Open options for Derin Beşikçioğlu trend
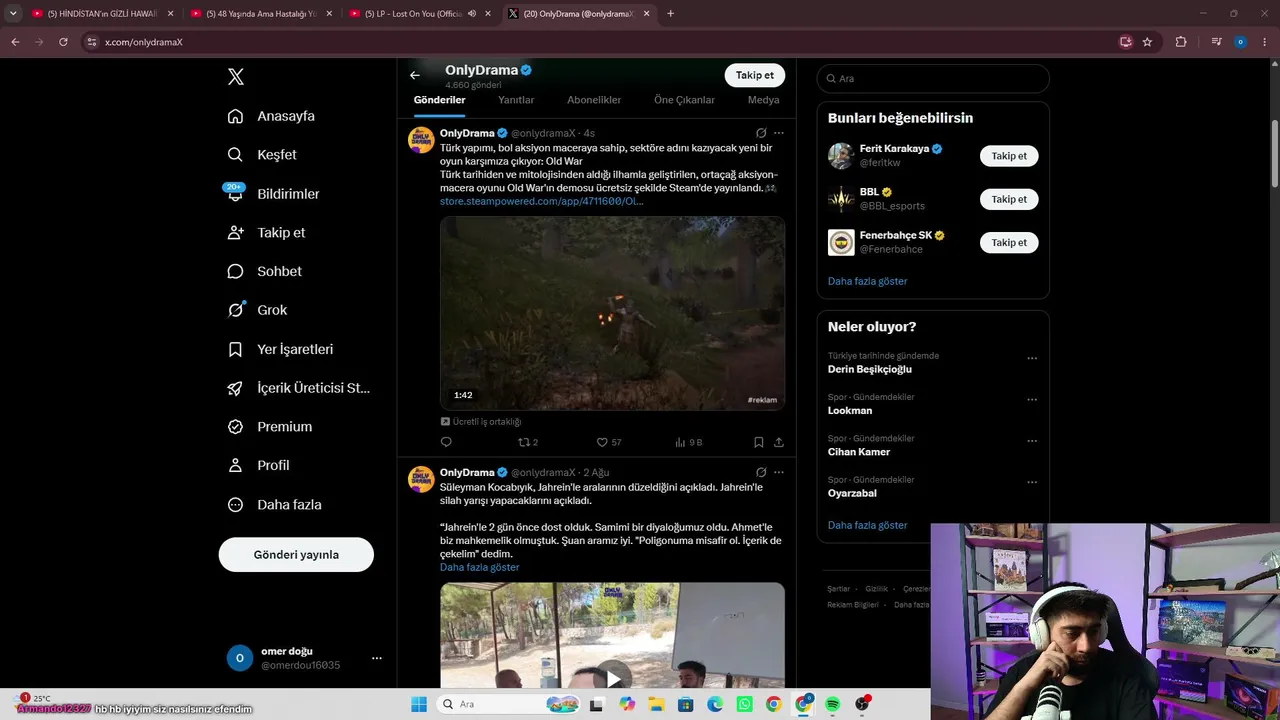Viewport: 1280px width, 720px height. (1032, 358)
